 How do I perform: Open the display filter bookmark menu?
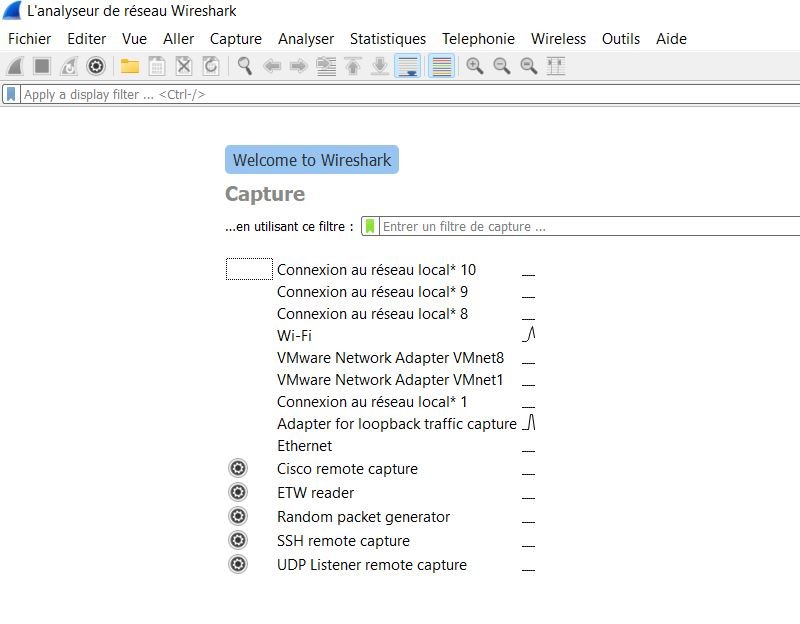click(x=11, y=94)
